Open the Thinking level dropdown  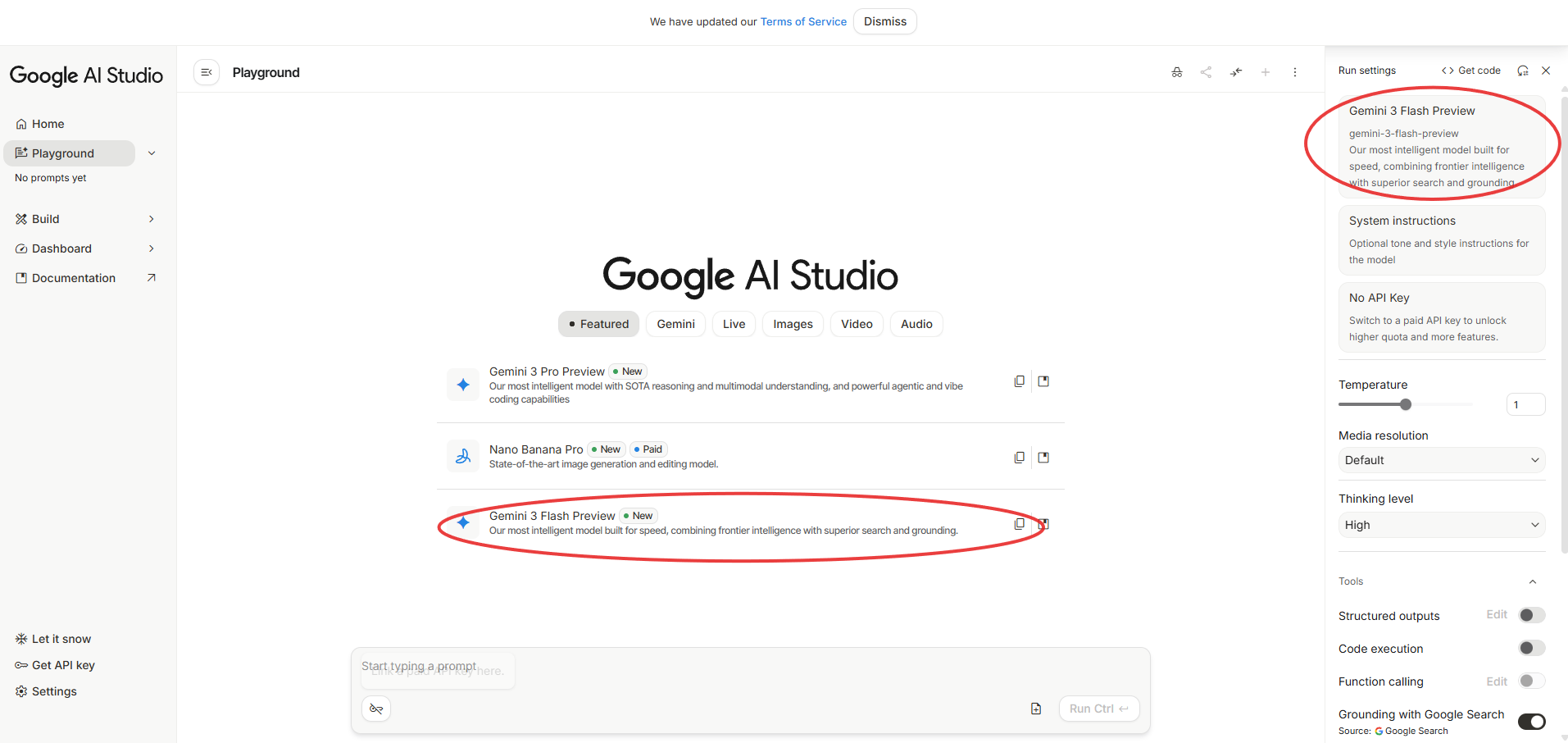(1442, 525)
